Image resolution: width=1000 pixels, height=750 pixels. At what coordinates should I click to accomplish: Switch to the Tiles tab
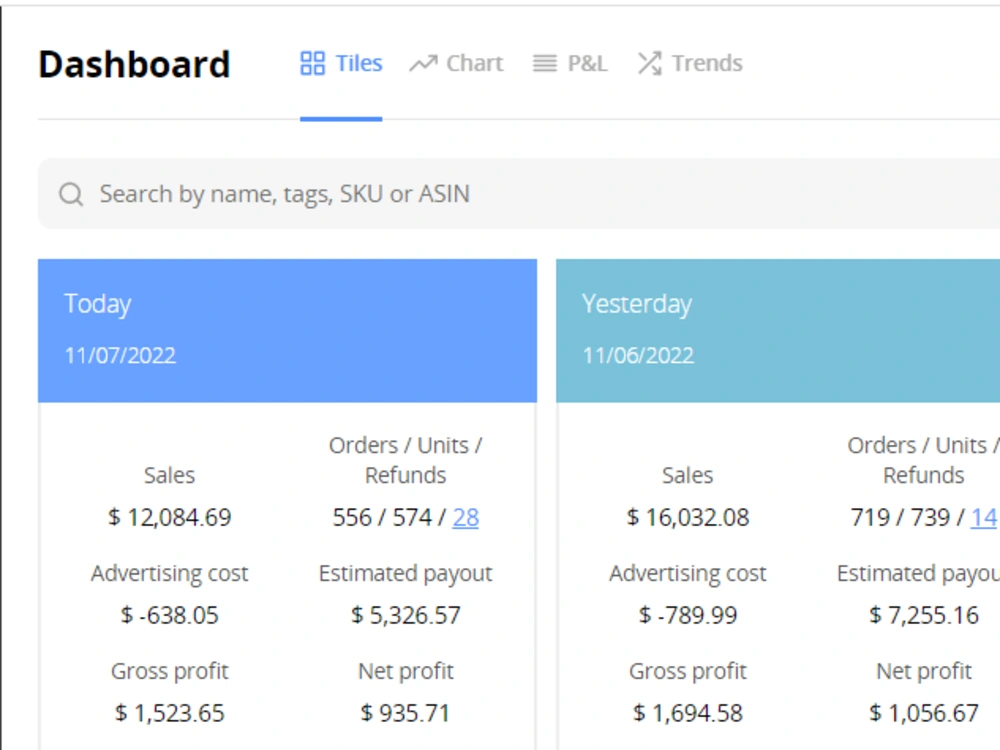[x=341, y=63]
